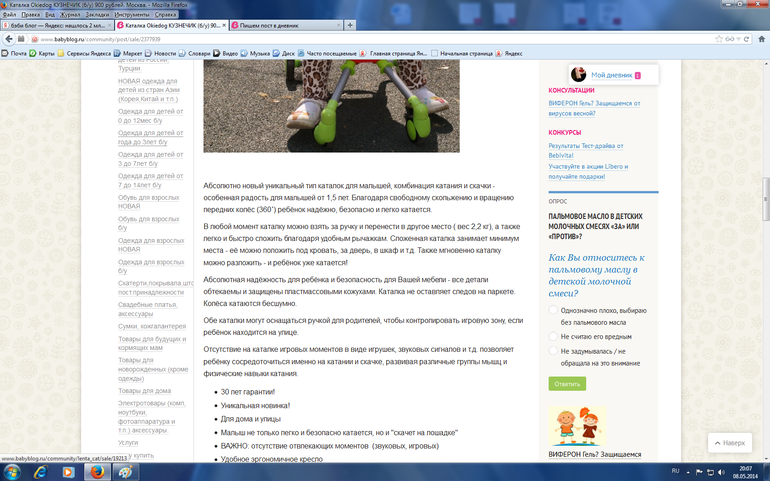
Task: Open the Диск bookmark
Action: pos(284,53)
